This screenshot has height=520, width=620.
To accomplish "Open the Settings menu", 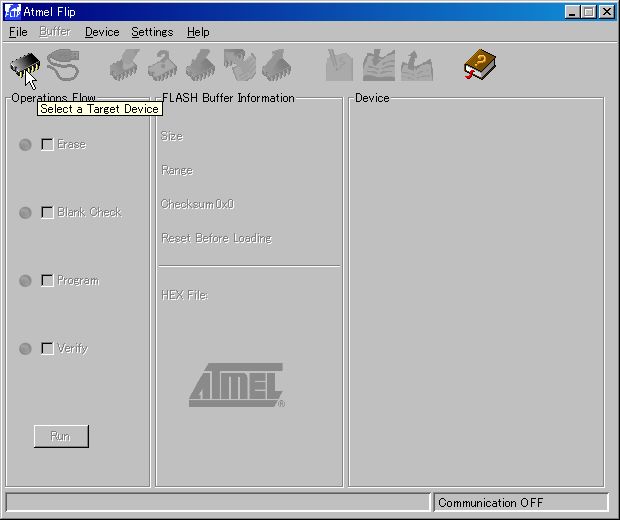I will 152,32.
